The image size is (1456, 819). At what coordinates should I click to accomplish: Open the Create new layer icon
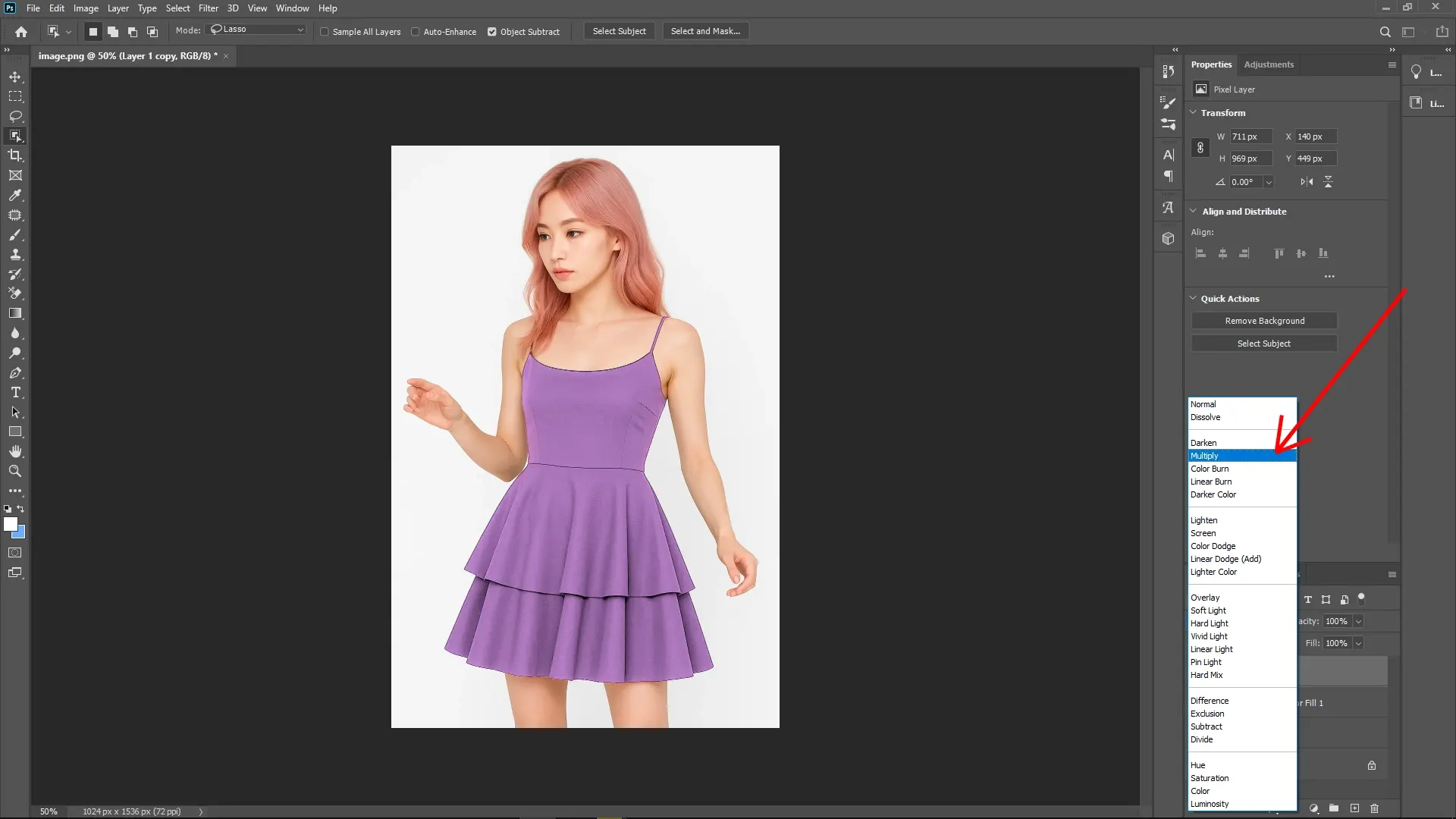tap(1354, 808)
